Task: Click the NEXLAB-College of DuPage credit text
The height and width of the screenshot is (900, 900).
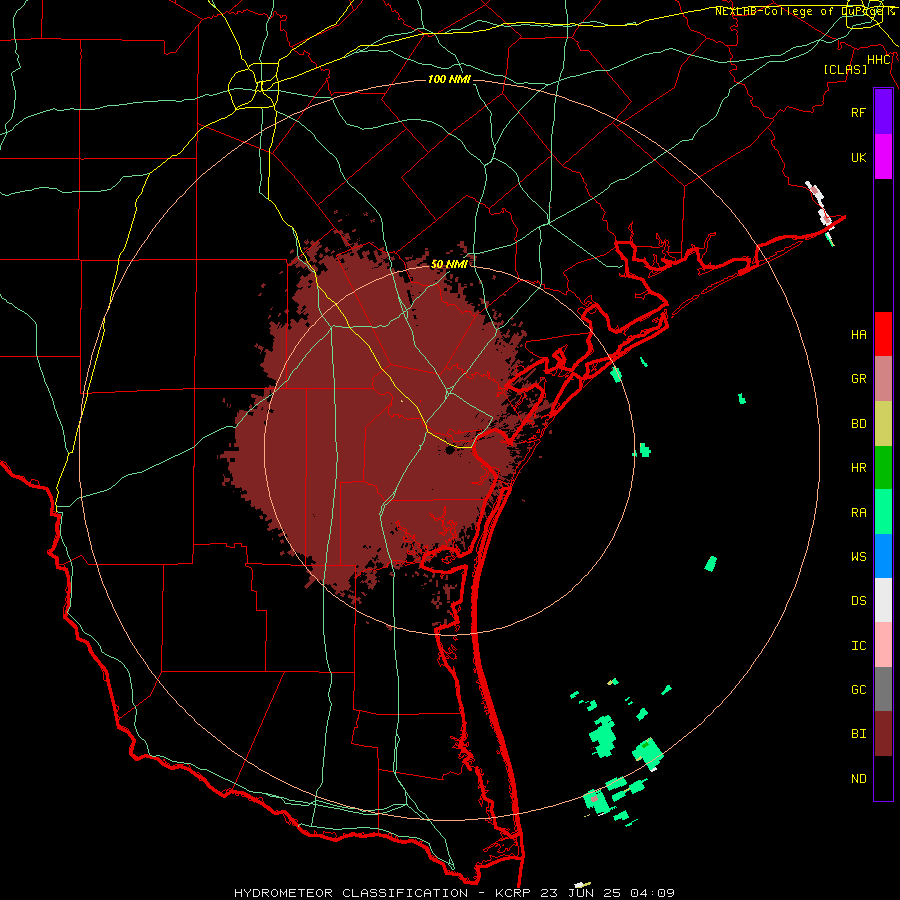Action: pos(805,11)
